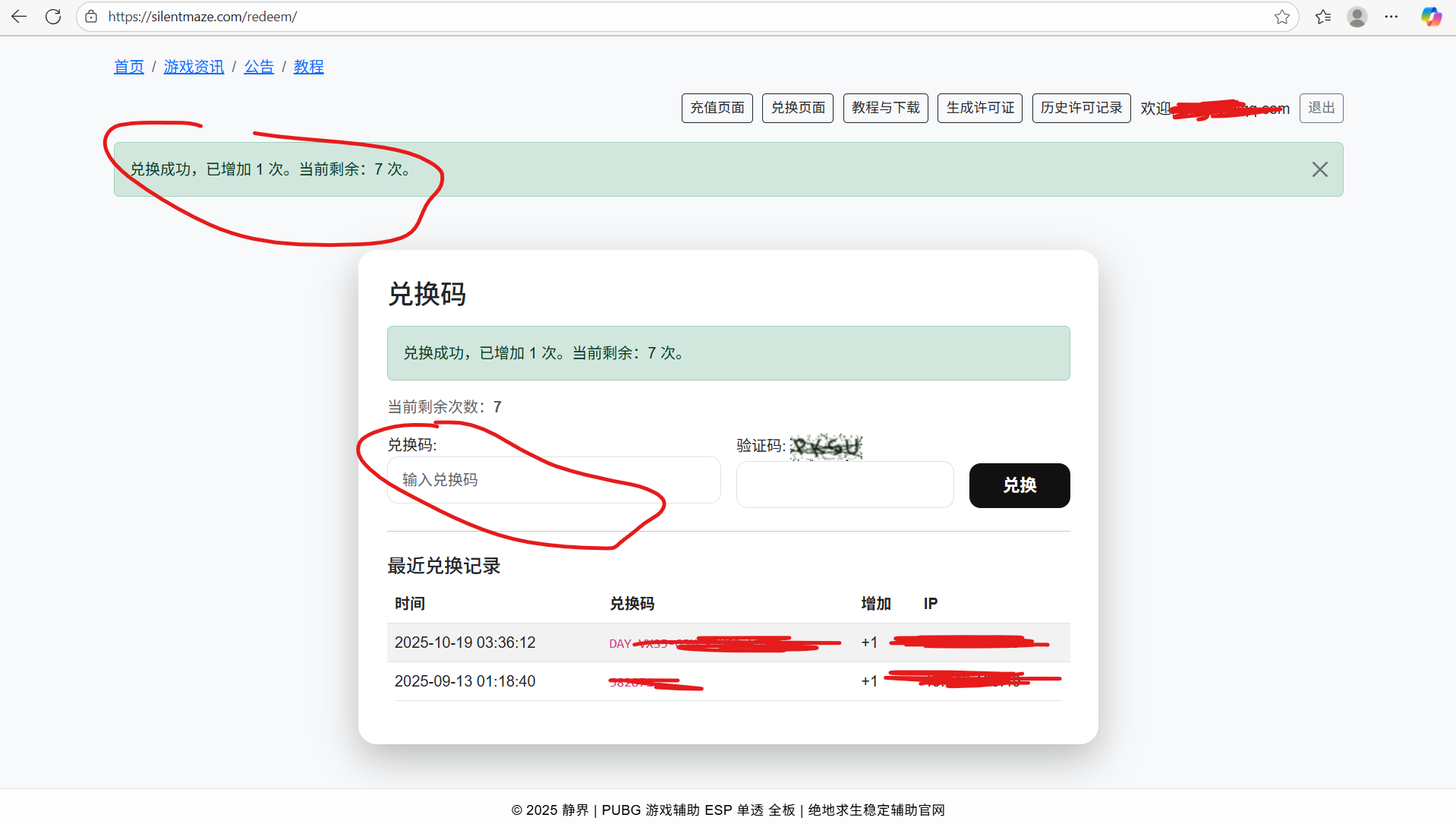Open the 充值页面 page
1456x824 pixels.
point(716,108)
